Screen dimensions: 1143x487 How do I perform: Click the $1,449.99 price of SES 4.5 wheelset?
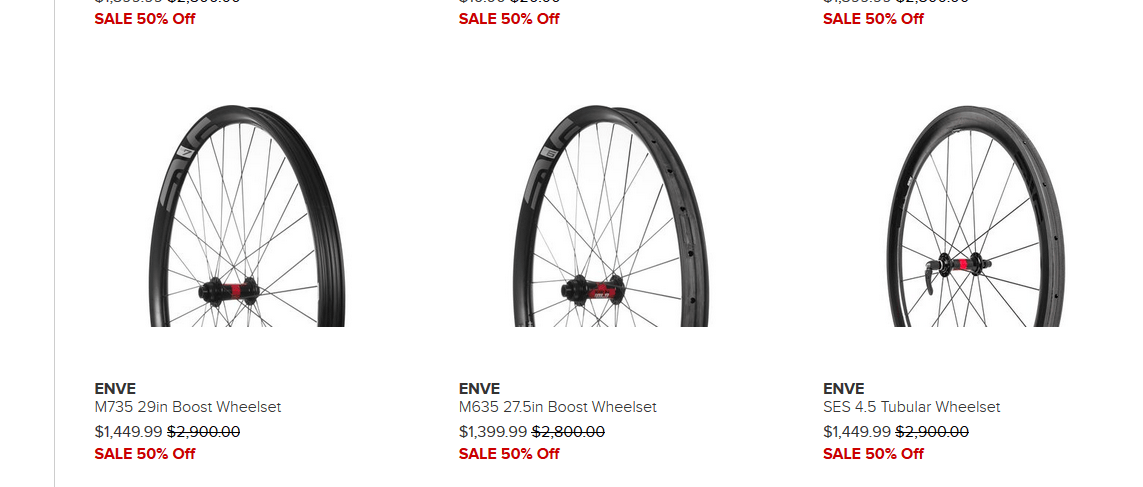(856, 432)
